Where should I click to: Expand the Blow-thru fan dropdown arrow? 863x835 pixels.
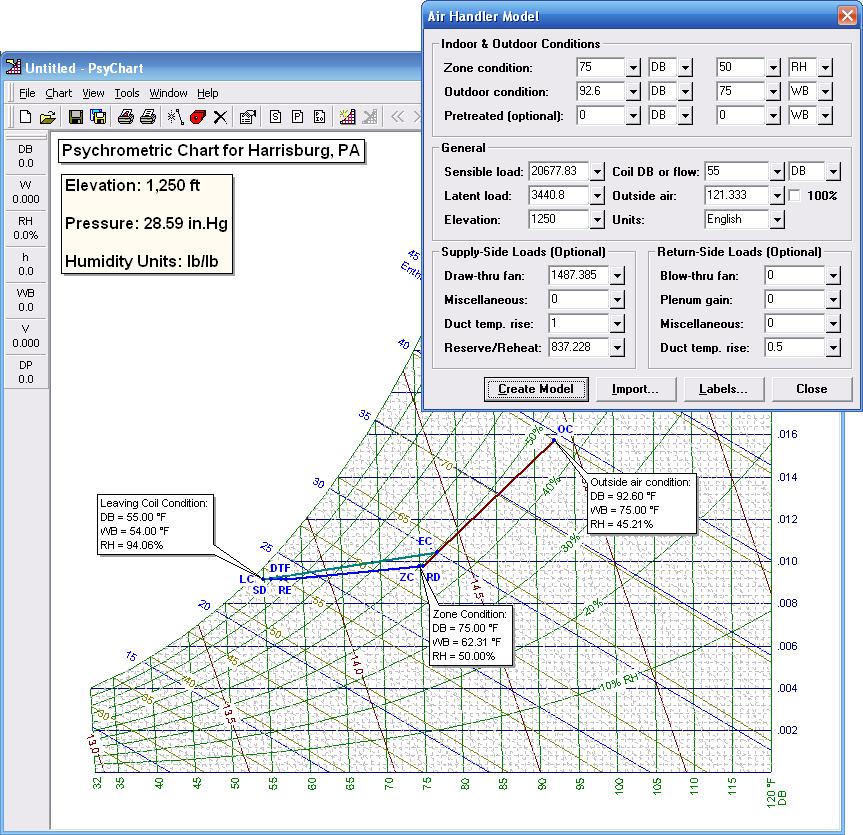coord(833,275)
